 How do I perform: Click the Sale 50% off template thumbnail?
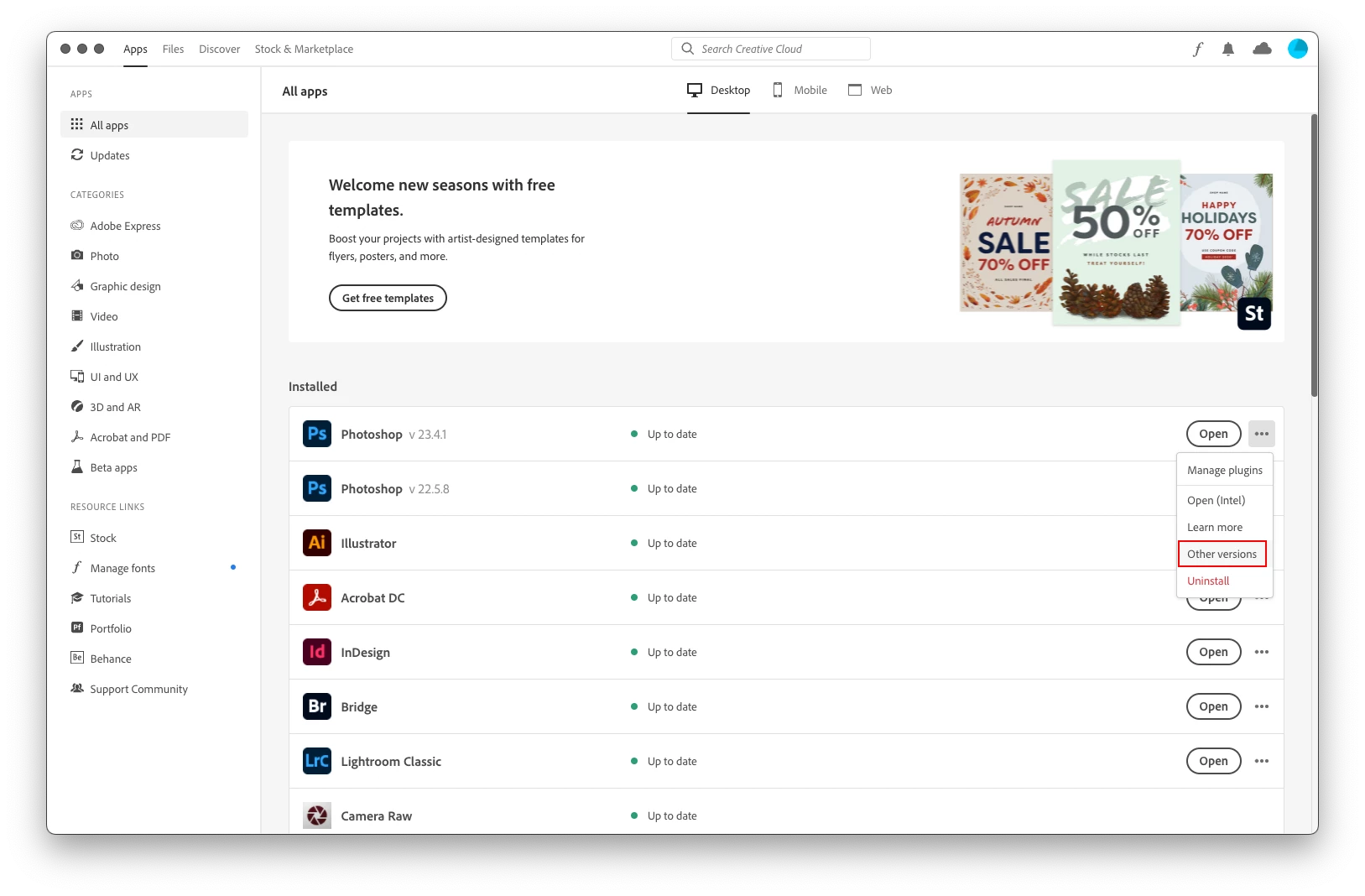(x=1117, y=242)
